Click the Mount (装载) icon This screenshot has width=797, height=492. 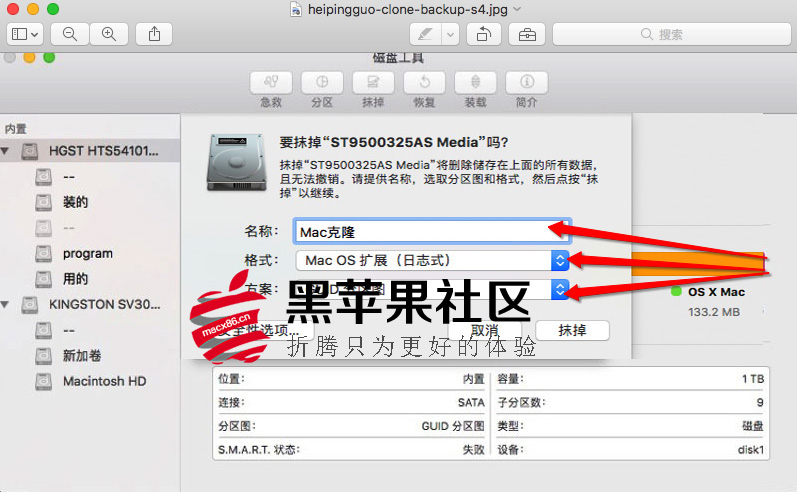pos(475,83)
